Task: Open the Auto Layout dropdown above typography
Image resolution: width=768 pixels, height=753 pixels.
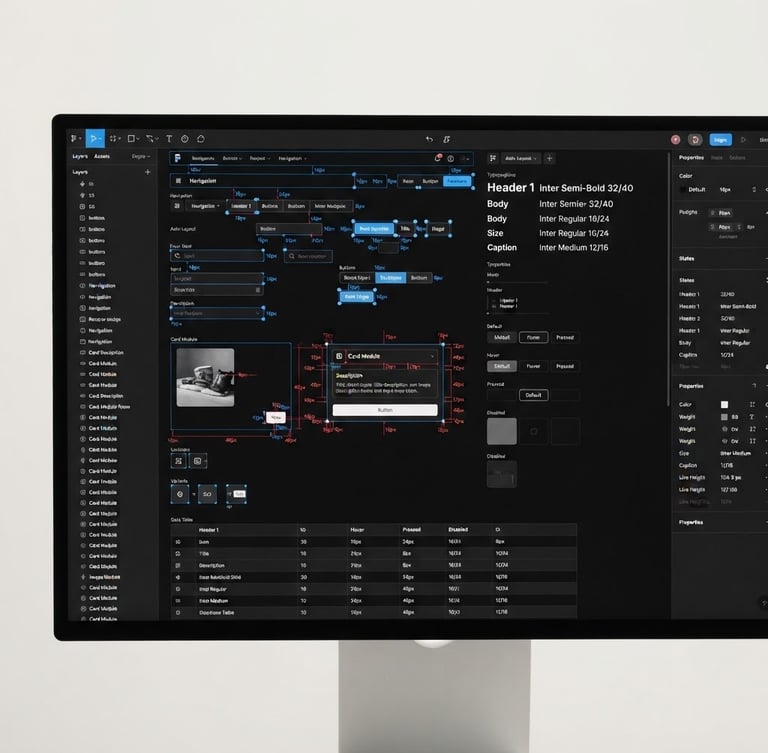Action: [x=521, y=158]
